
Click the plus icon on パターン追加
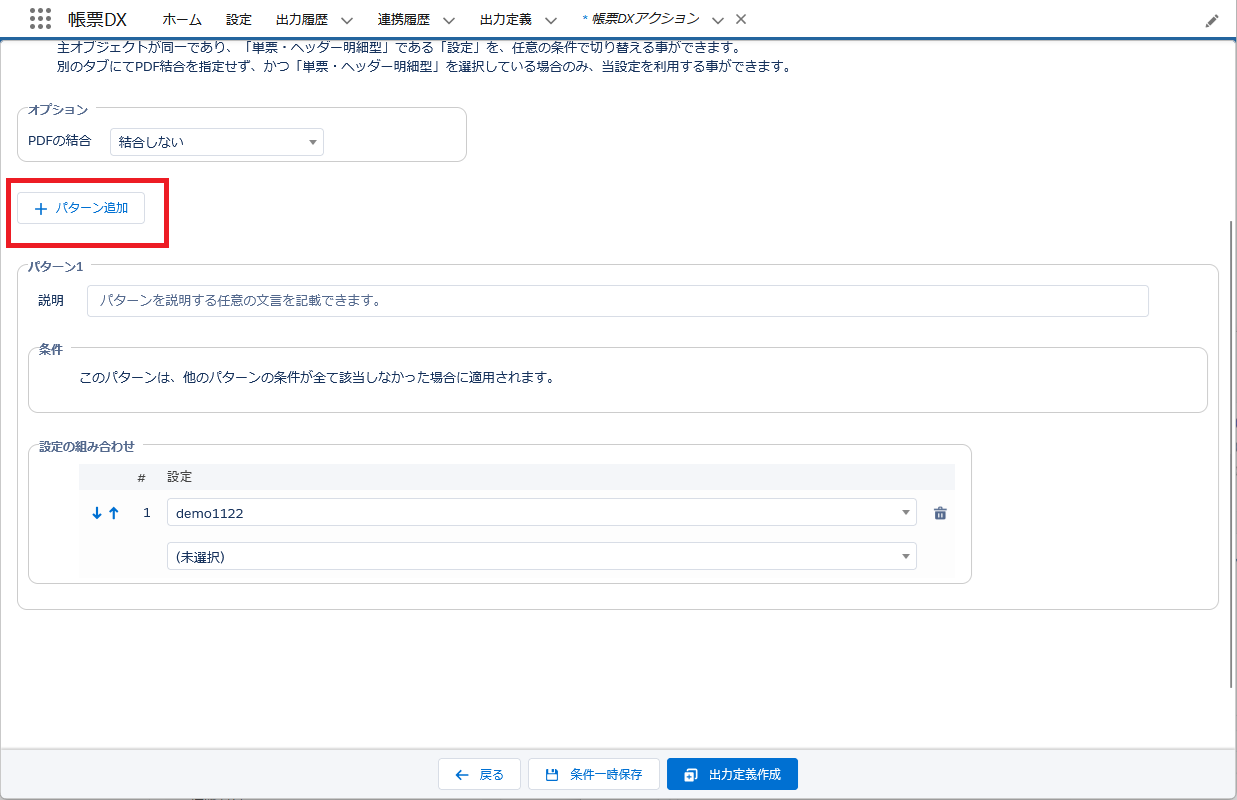[x=40, y=208]
